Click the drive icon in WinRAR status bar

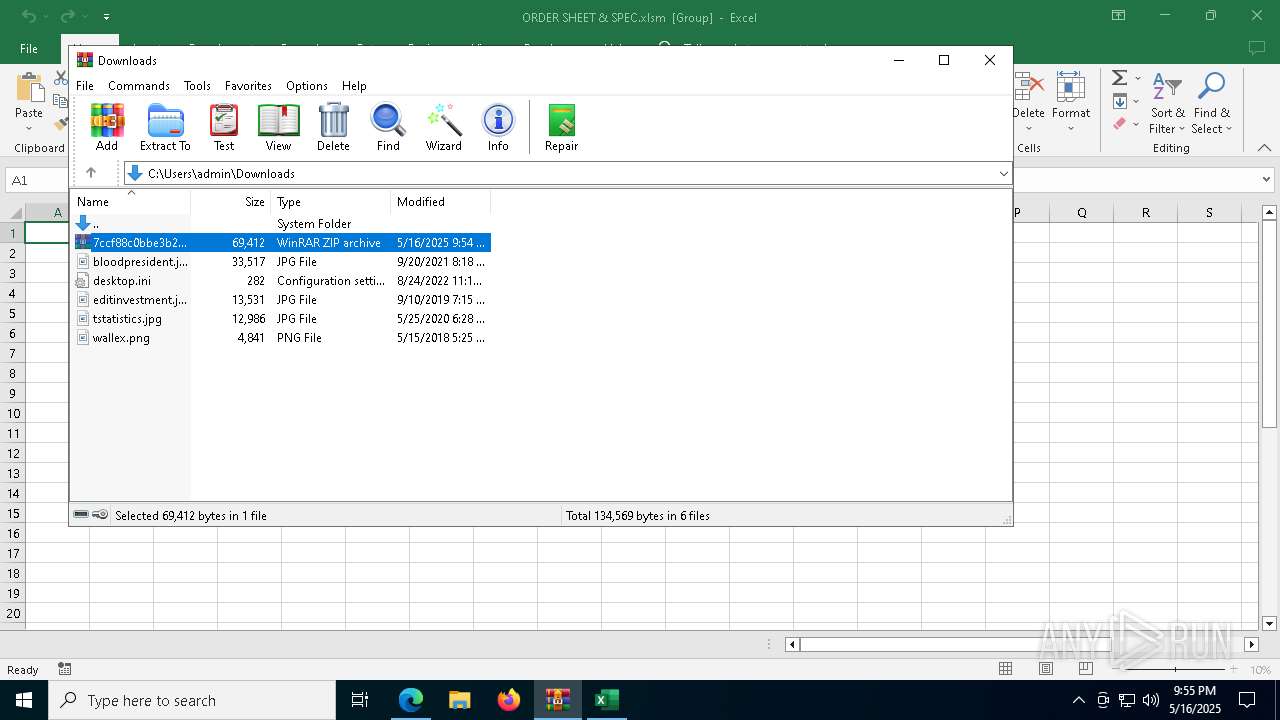pos(81,515)
